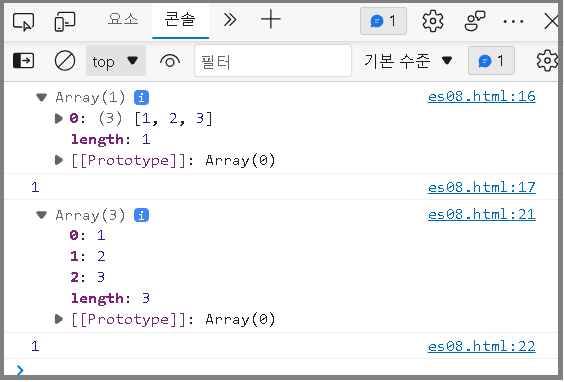The height and width of the screenshot is (382, 564).
Task: Expand index 0 nested array [1, 2, 3]
Action: click(x=58, y=118)
